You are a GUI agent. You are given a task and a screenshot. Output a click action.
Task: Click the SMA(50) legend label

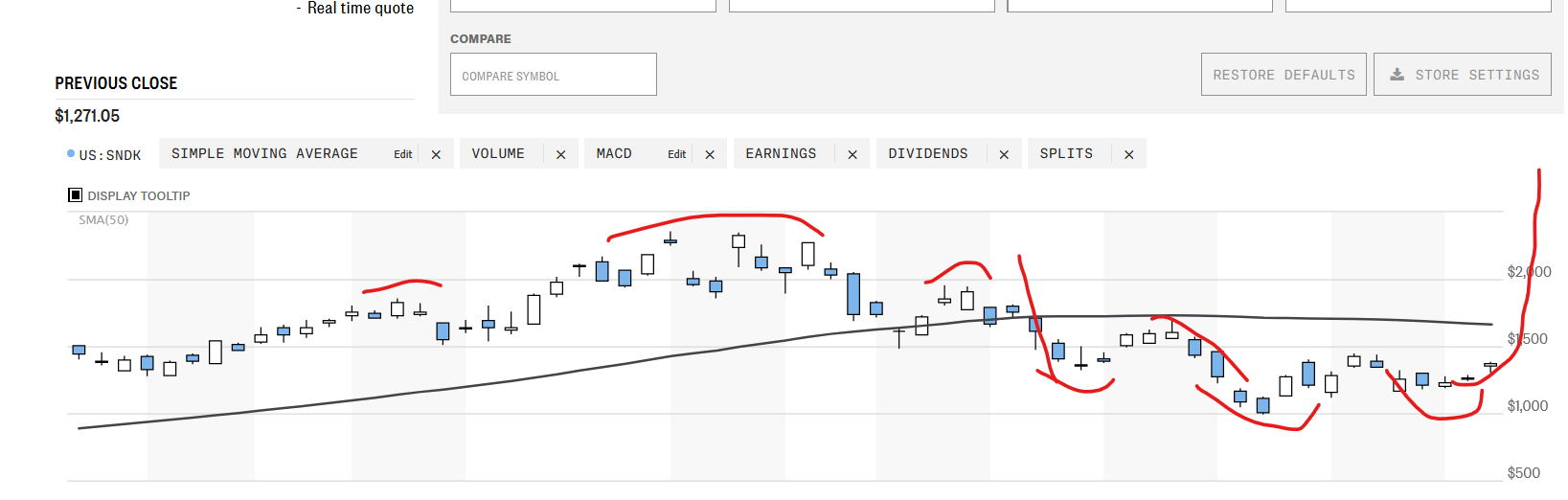(103, 219)
